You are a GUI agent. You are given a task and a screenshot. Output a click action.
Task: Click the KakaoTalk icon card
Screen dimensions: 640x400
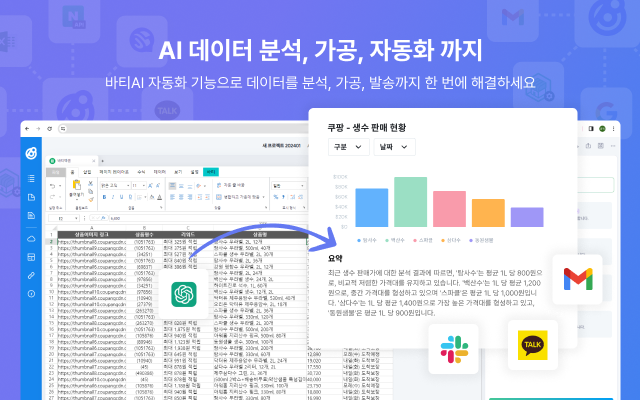[533, 345]
